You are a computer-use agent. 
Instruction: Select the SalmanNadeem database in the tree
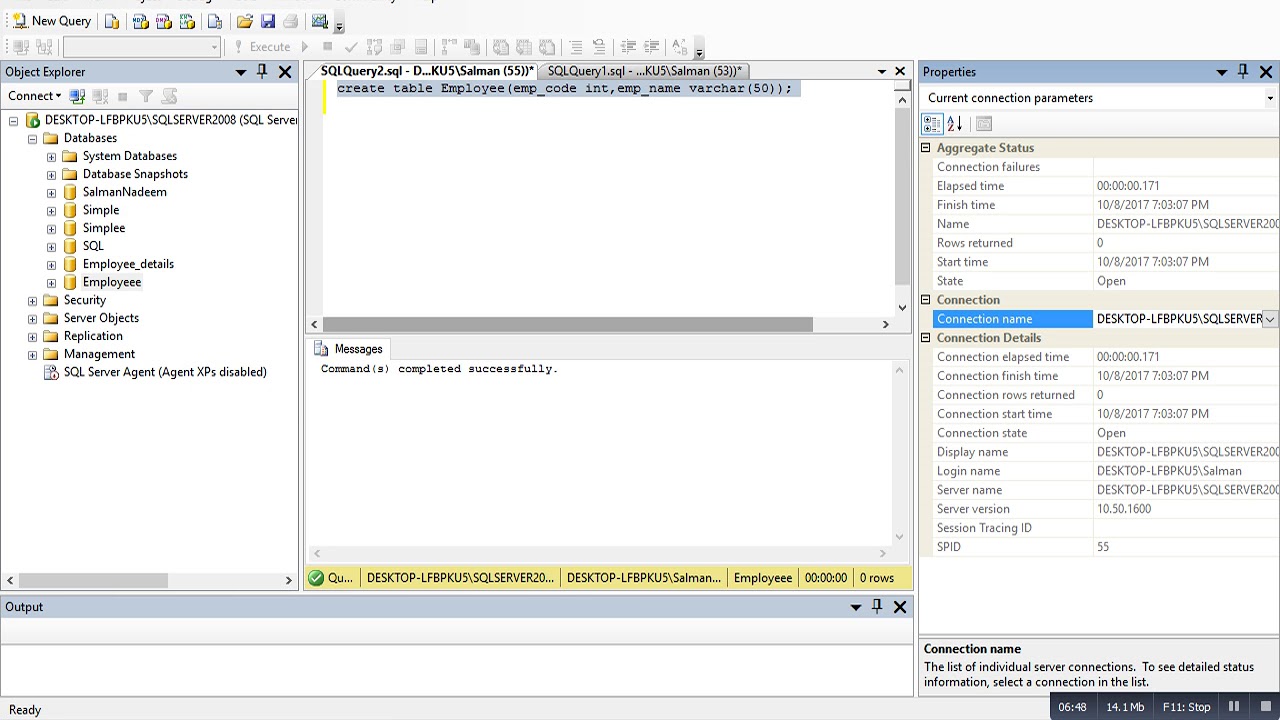pos(124,192)
